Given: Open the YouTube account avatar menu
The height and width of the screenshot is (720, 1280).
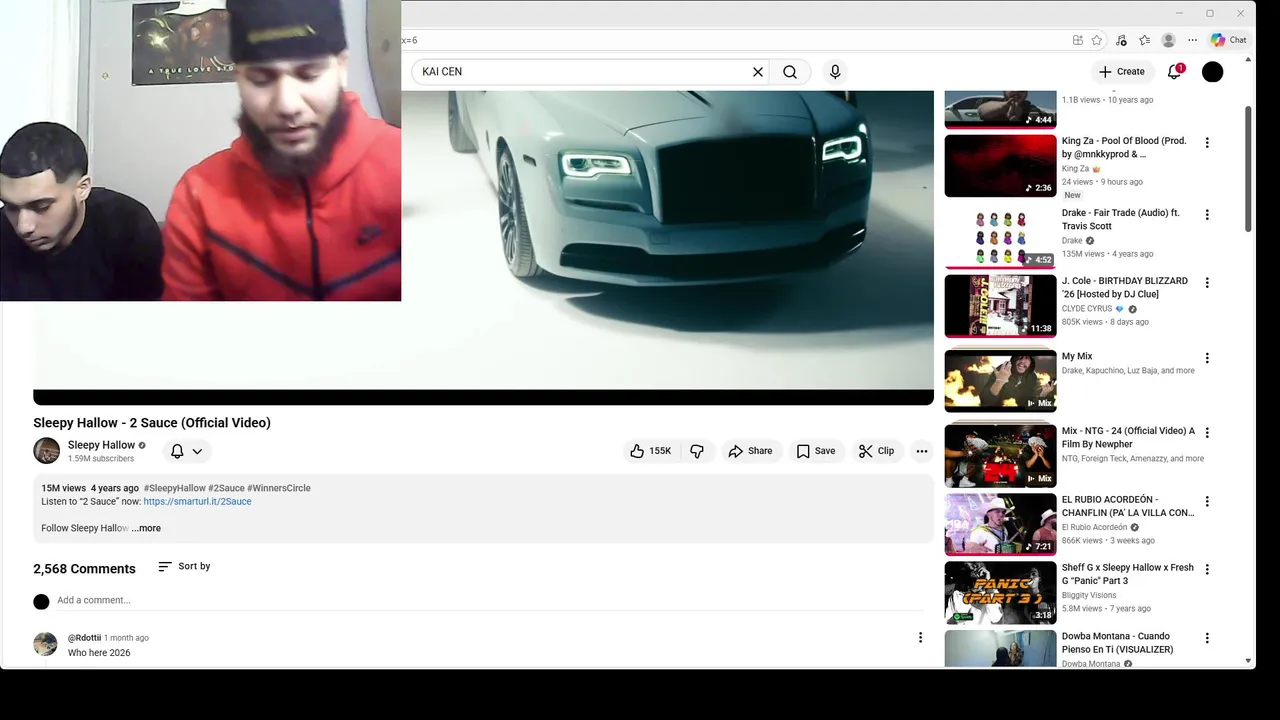Looking at the screenshot, I should (x=1212, y=72).
